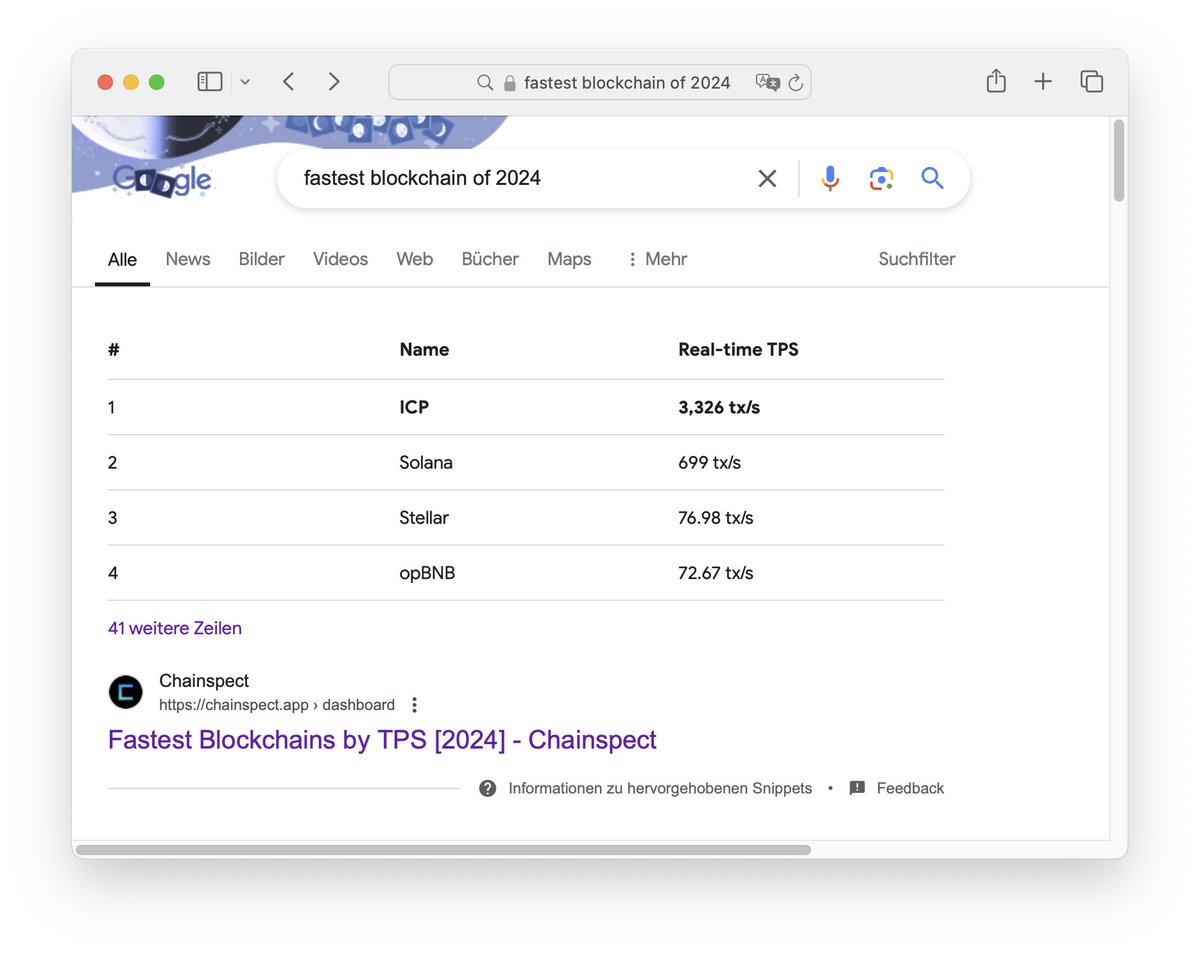Open the Suchfilter options
The image size is (1200, 954).
point(917,259)
